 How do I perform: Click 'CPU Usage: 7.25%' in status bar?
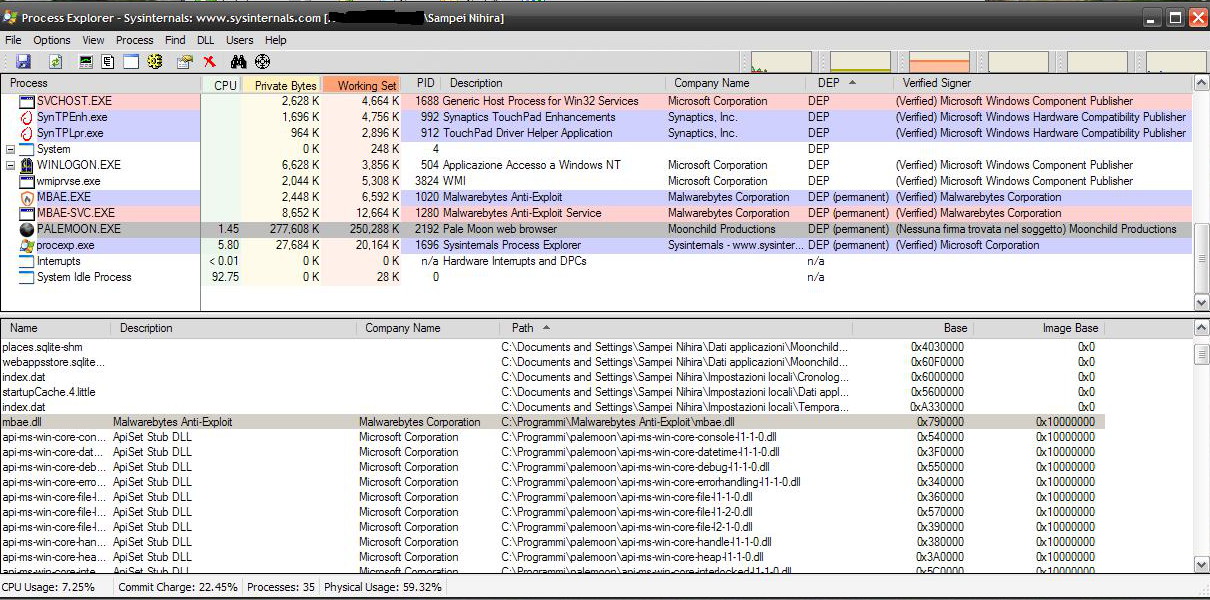[x=48, y=587]
